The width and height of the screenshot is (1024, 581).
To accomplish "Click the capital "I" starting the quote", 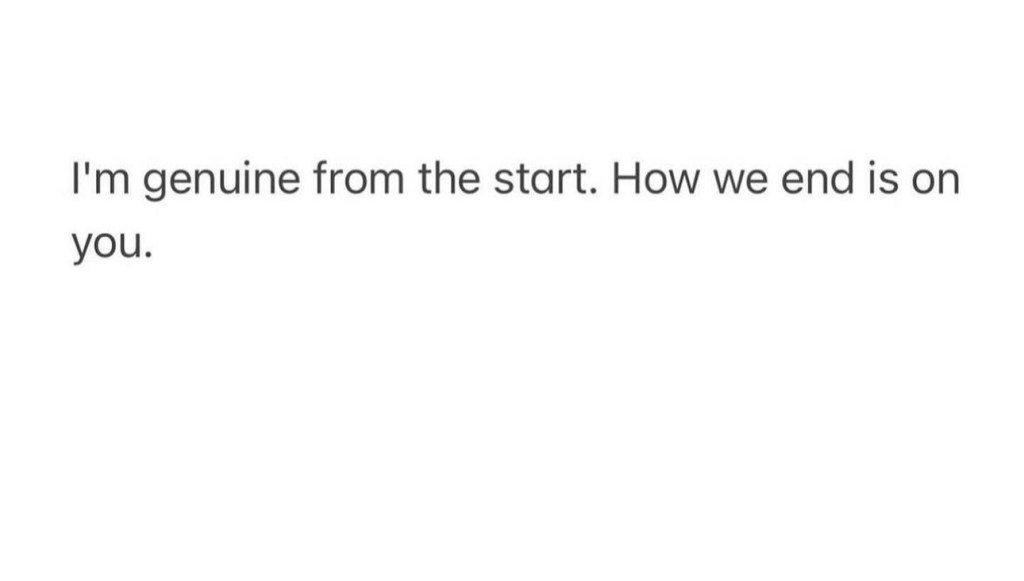I will 76,182.
